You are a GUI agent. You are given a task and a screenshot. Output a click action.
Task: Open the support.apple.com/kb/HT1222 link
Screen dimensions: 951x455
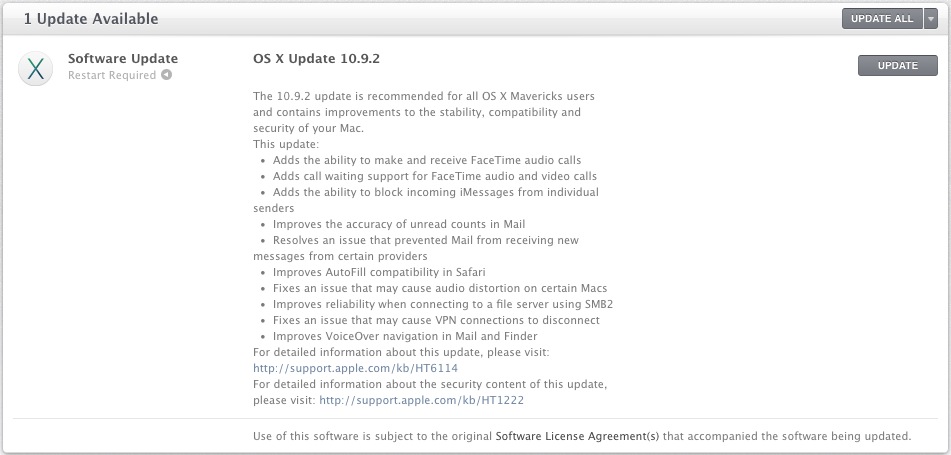(422, 400)
